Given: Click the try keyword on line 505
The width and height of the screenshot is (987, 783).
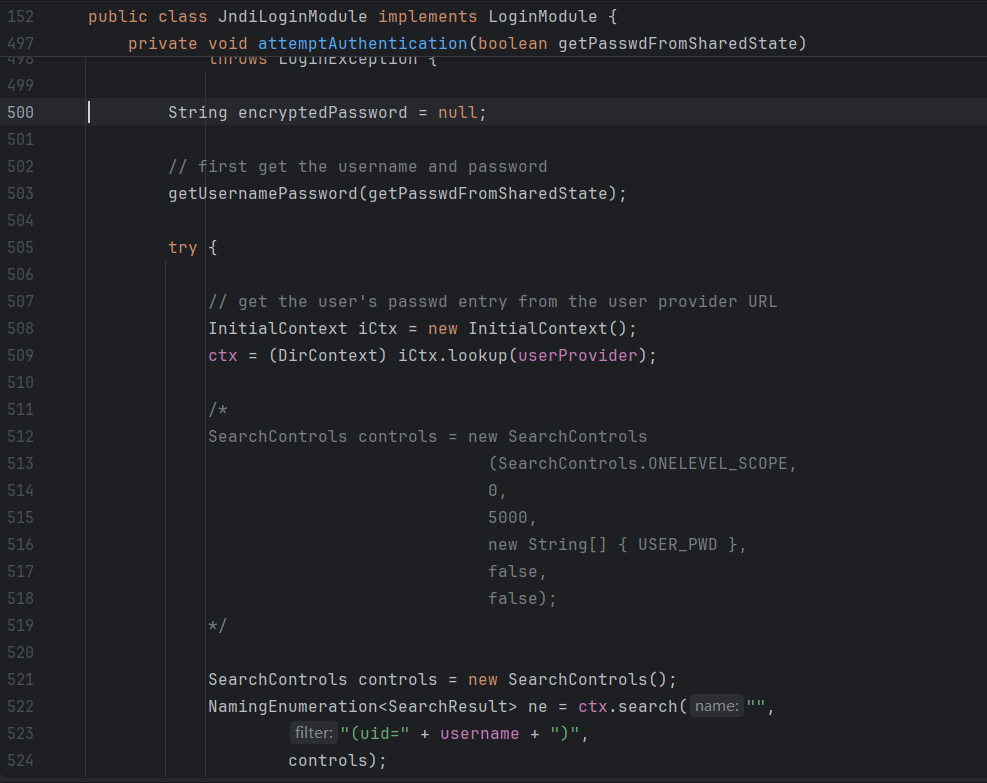Looking at the screenshot, I should tap(182, 248).
